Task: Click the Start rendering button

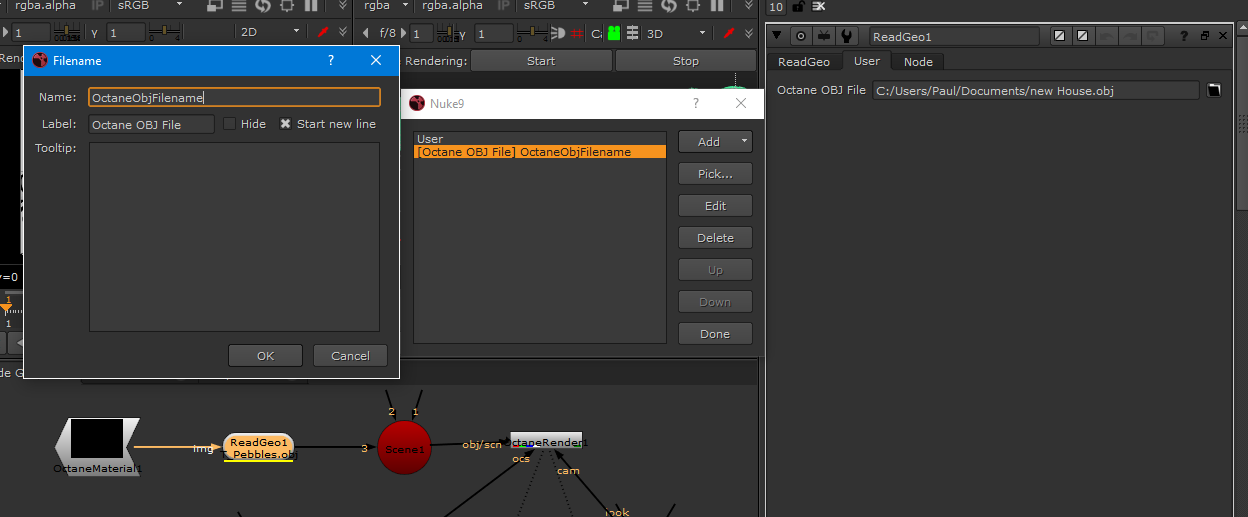Action: (x=541, y=61)
